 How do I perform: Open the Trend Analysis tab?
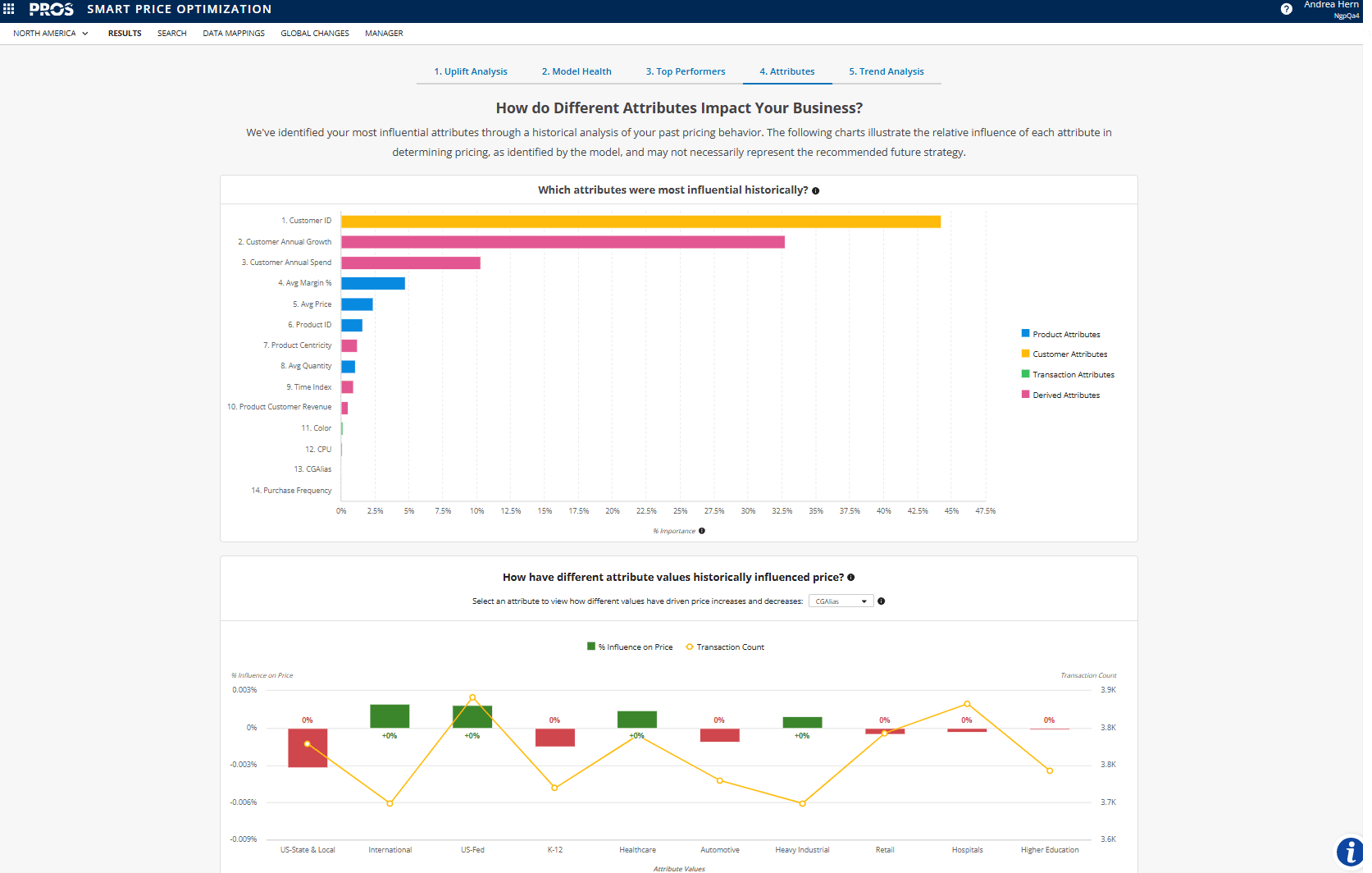887,71
